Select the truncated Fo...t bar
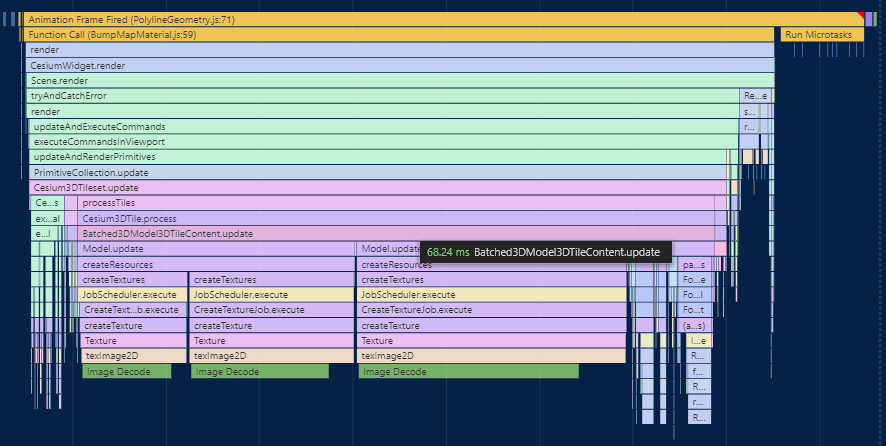 (694, 310)
